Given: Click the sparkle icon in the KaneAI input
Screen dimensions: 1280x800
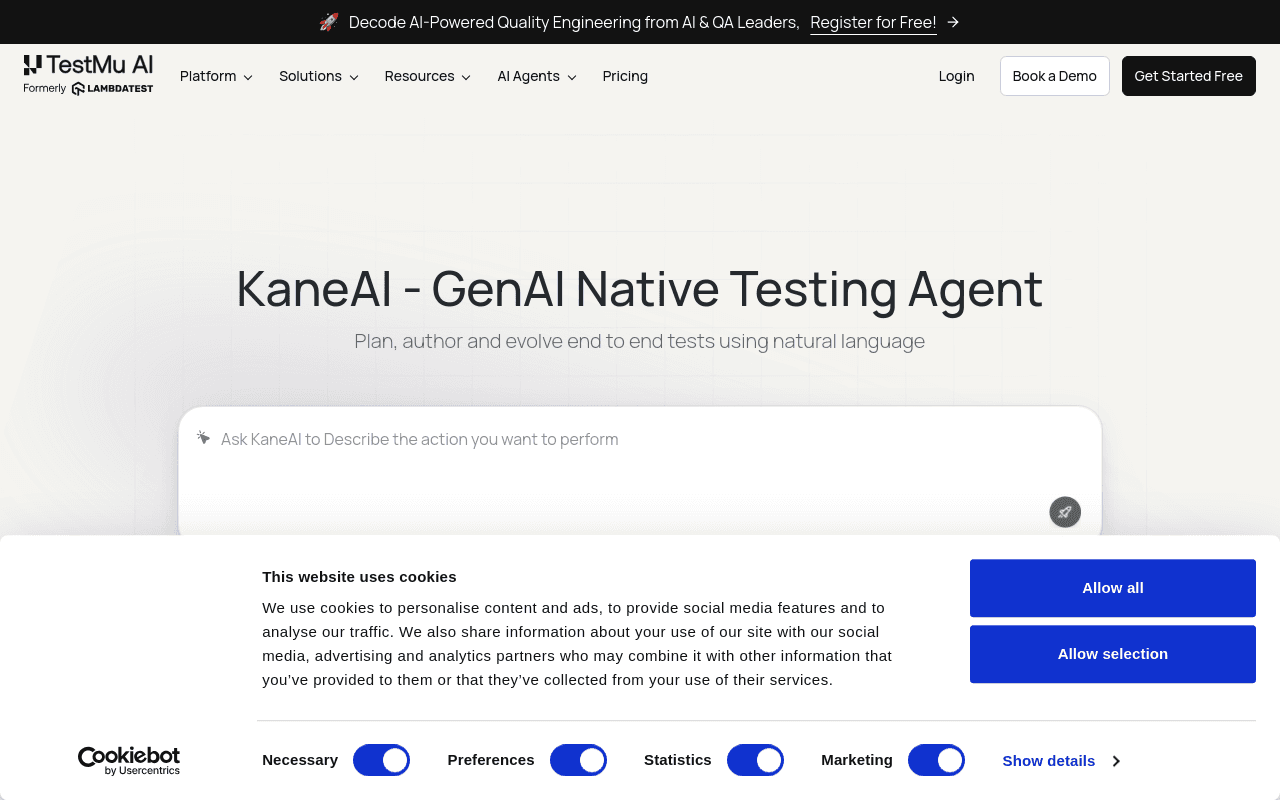Looking at the screenshot, I should [x=203, y=438].
